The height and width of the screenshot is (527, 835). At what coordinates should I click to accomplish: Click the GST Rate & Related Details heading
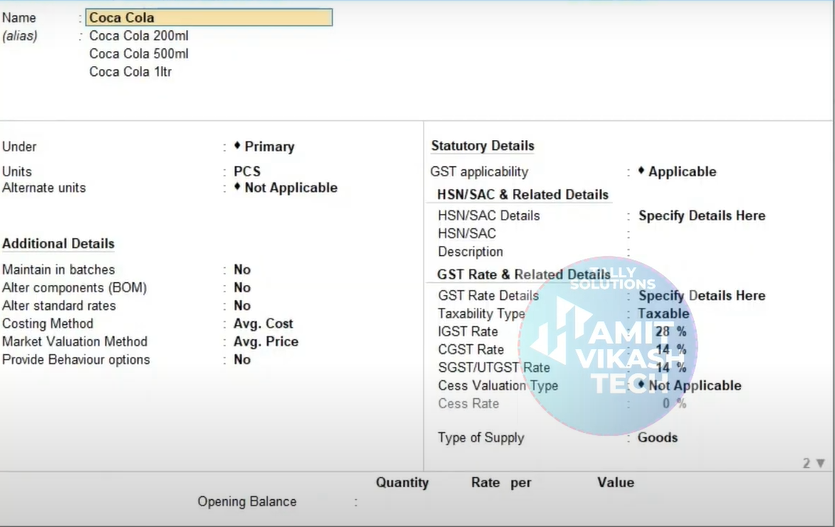pos(523,275)
